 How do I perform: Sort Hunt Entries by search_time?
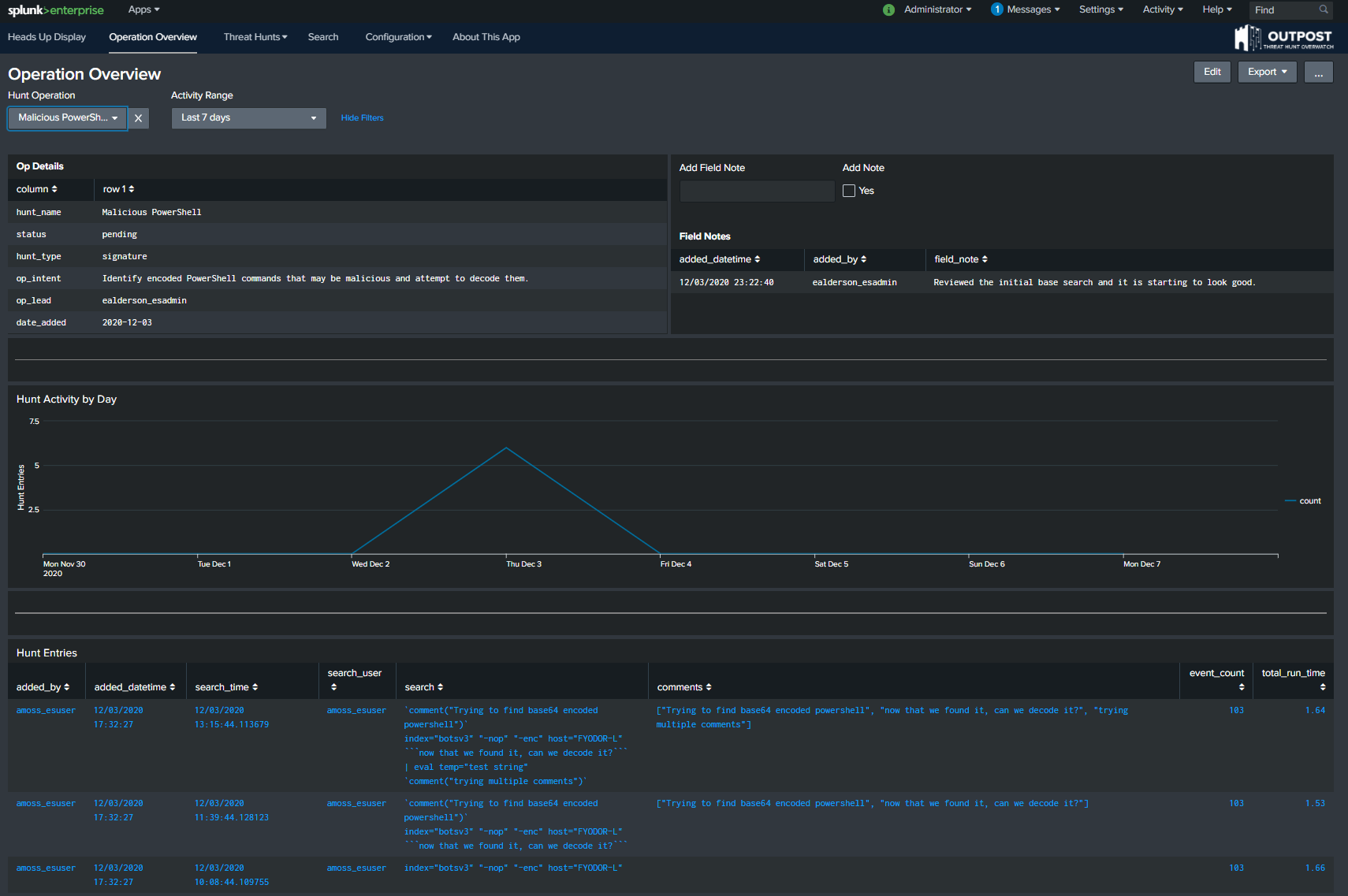226,687
